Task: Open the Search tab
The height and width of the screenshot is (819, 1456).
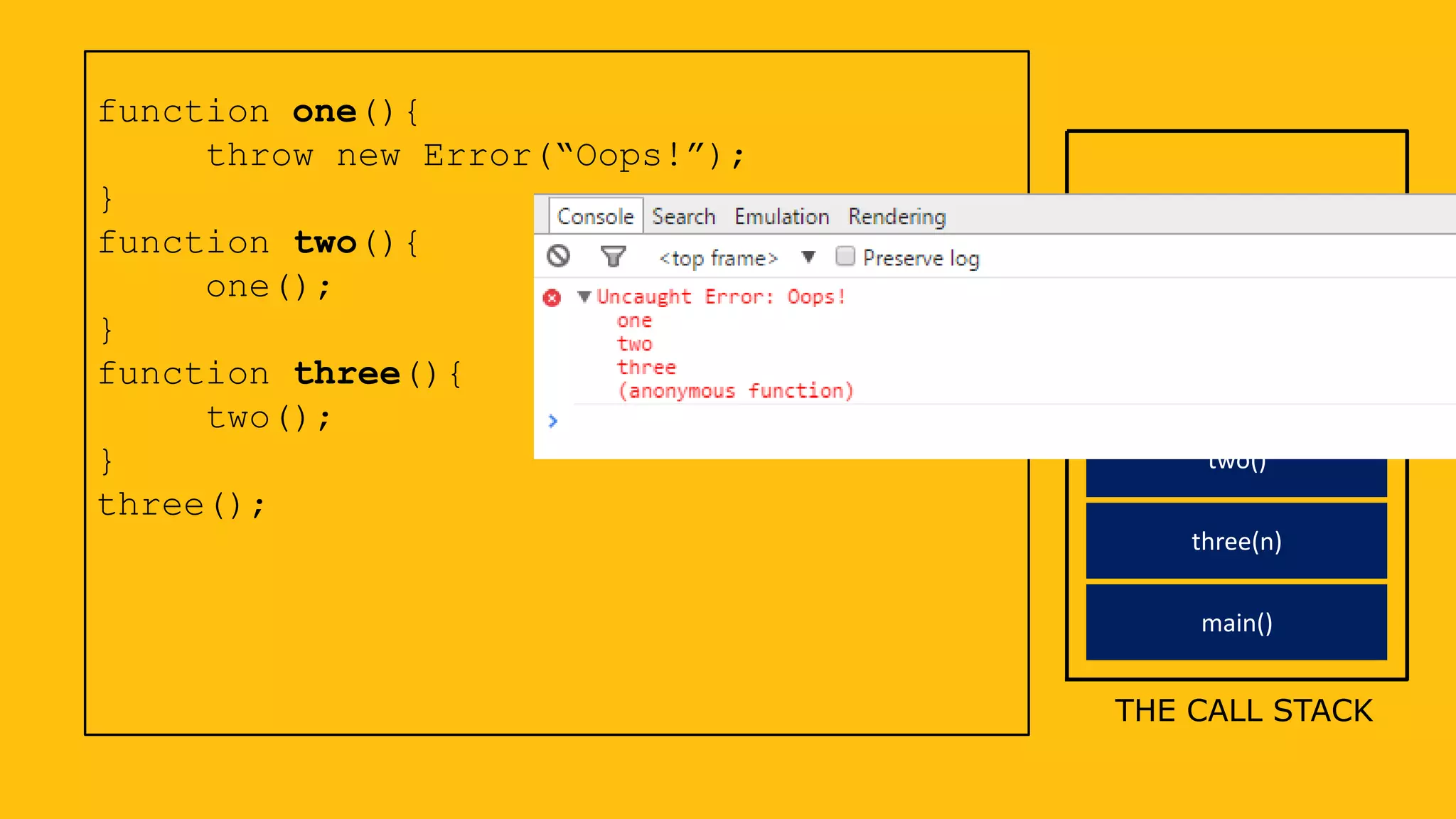Action: click(683, 216)
